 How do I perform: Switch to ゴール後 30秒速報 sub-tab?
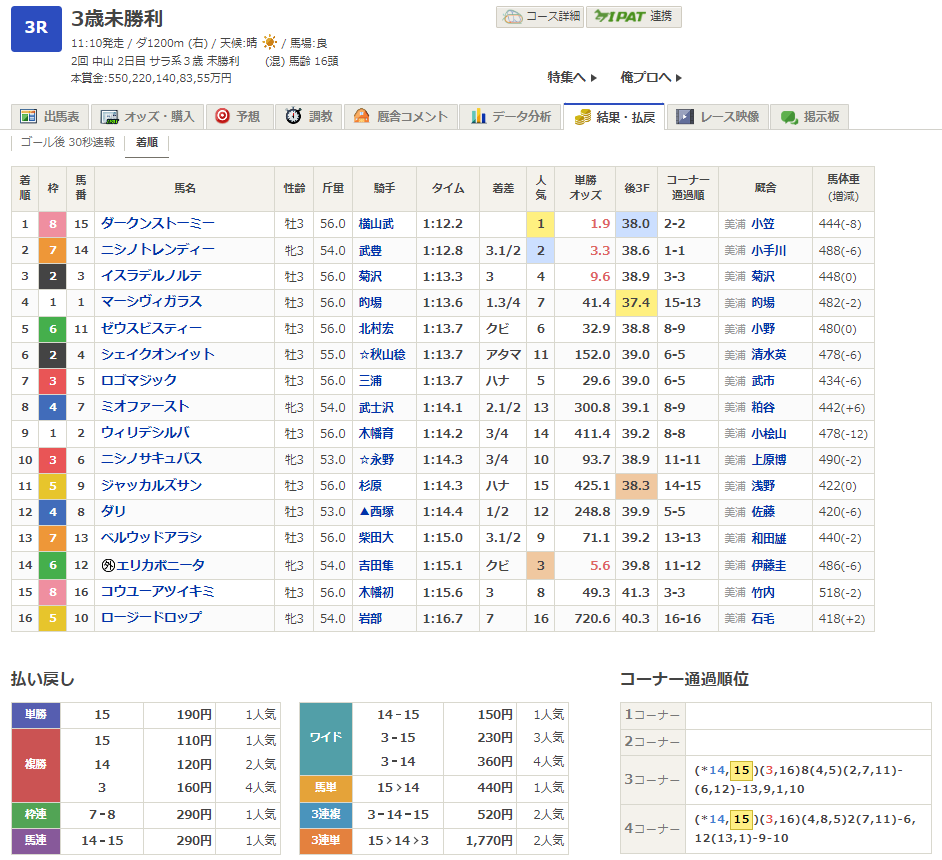[68, 143]
